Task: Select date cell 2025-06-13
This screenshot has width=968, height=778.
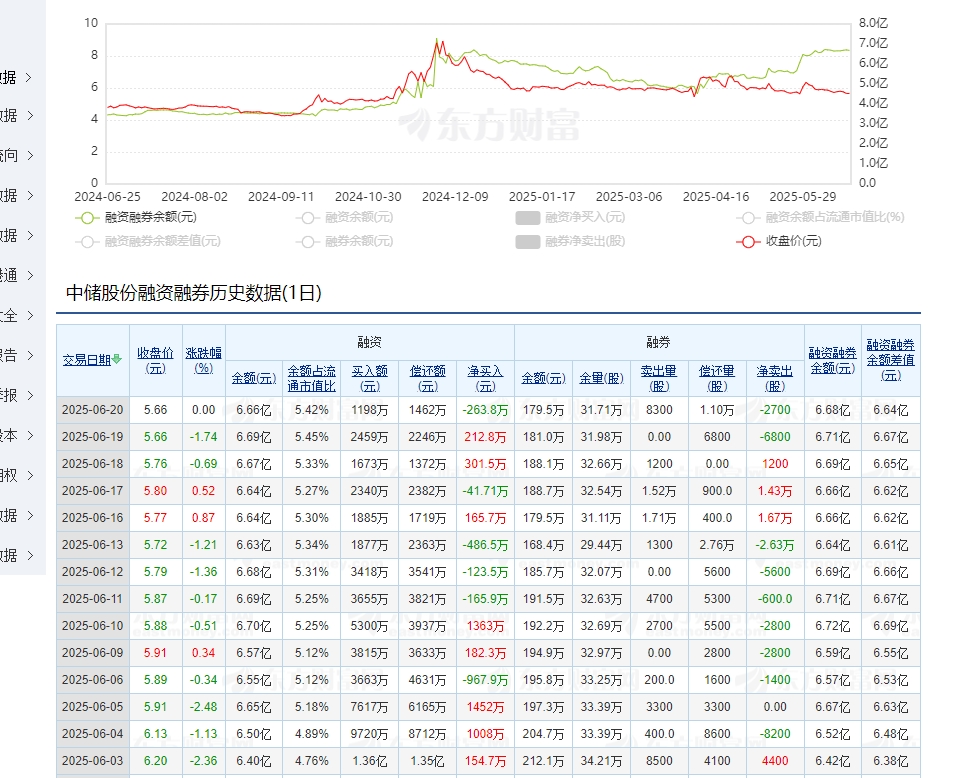Action: [x=93, y=545]
